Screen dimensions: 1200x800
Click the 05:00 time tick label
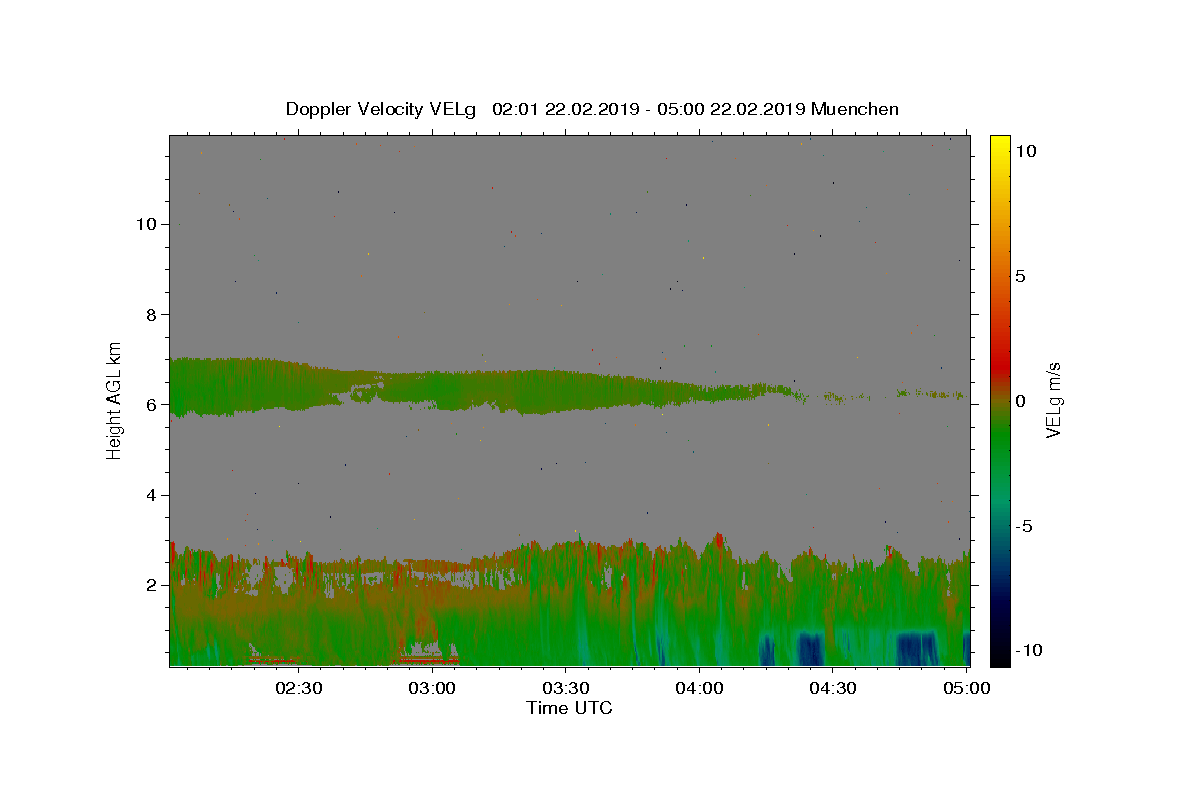pyautogui.click(x=967, y=688)
